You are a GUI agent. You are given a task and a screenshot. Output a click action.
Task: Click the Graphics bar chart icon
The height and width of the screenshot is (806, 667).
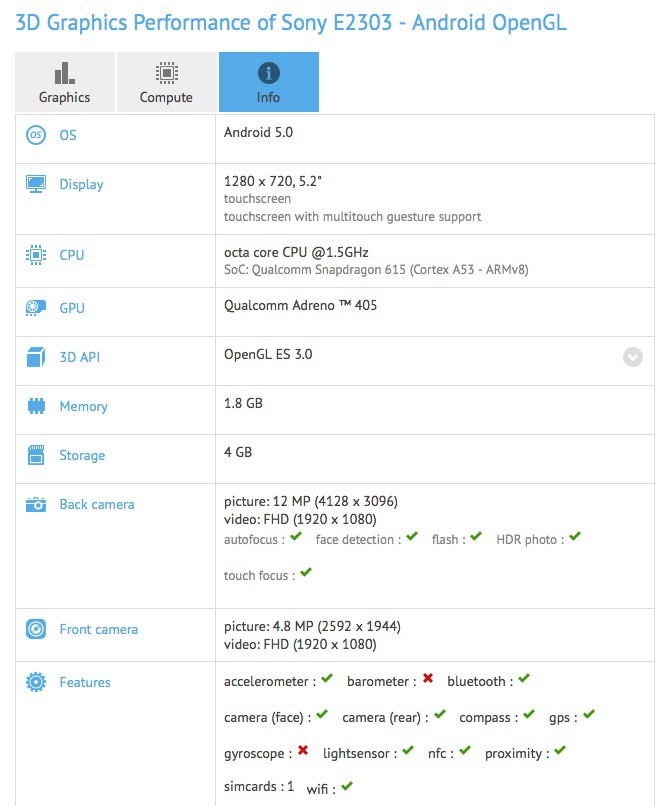[65, 73]
